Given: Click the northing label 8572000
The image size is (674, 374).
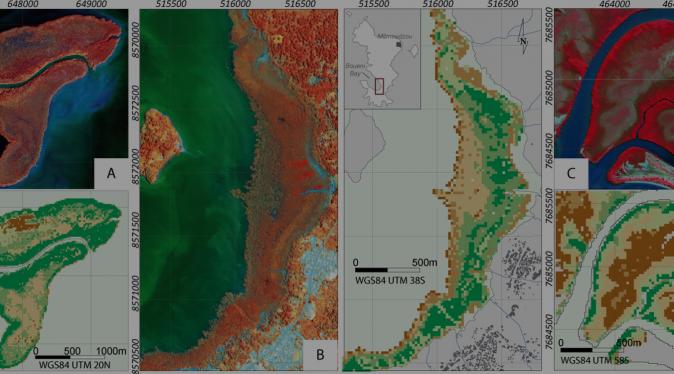Looking at the screenshot, I should (135, 167).
